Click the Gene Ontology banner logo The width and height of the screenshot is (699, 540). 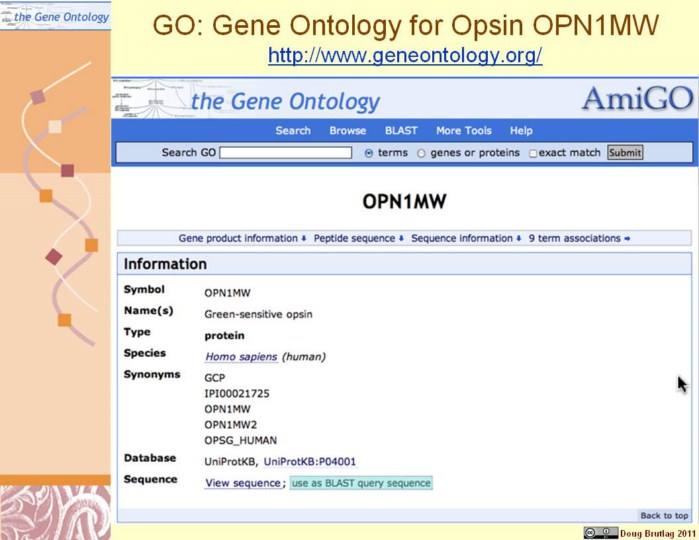pyautogui.click(x=285, y=101)
